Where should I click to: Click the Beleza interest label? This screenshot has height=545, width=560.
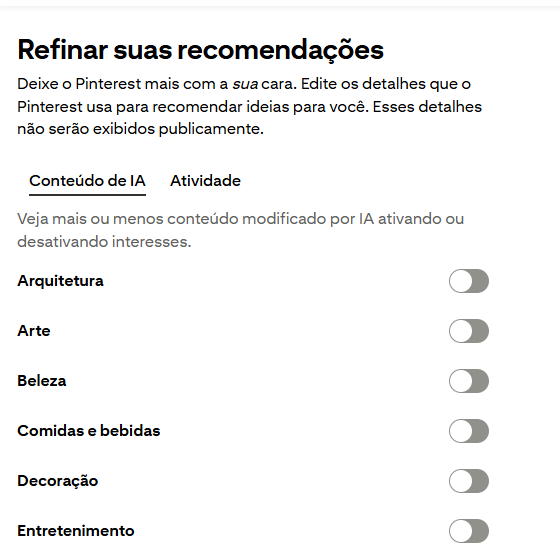[42, 381]
